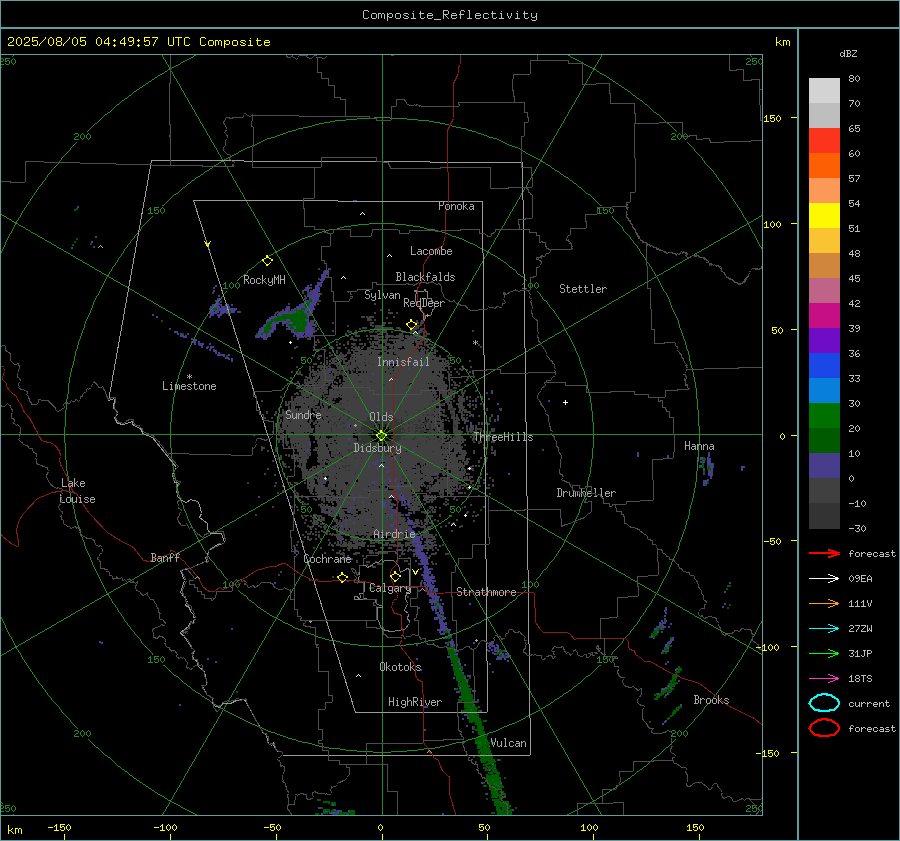The height and width of the screenshot is (841, 900).
Task: Click the magenta 18TS arrow icon
Action: click(x=824, y=679)
